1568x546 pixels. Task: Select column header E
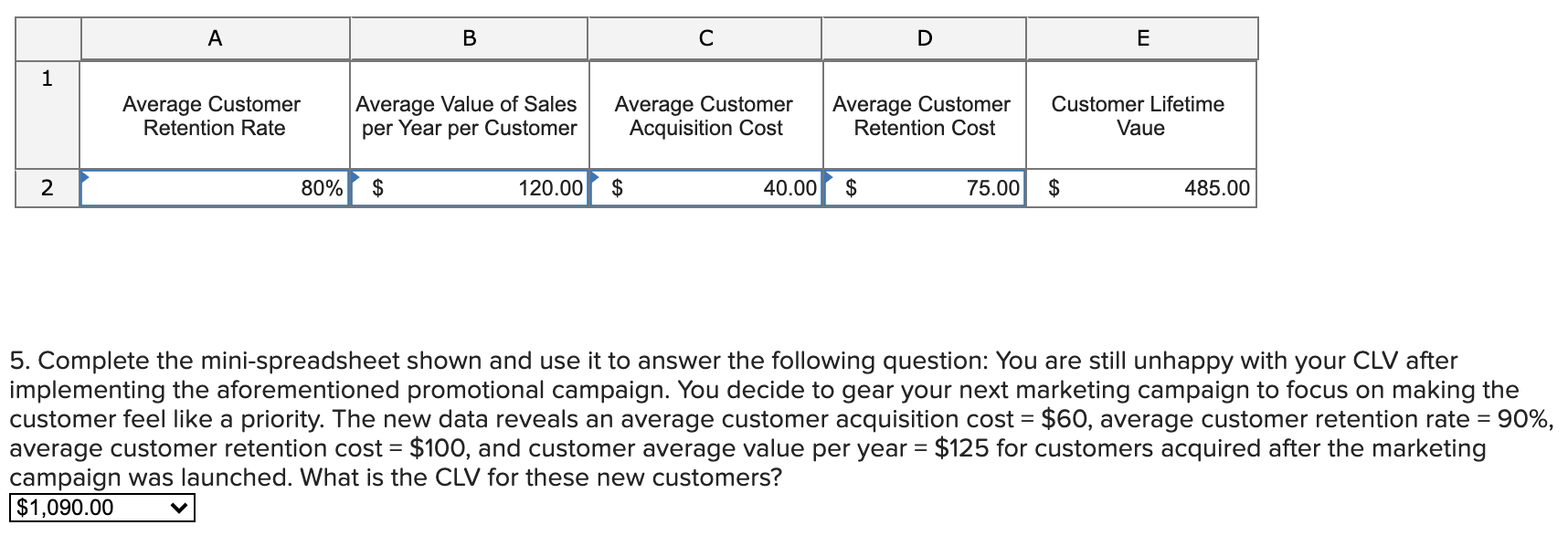[x=1142, y=37]
